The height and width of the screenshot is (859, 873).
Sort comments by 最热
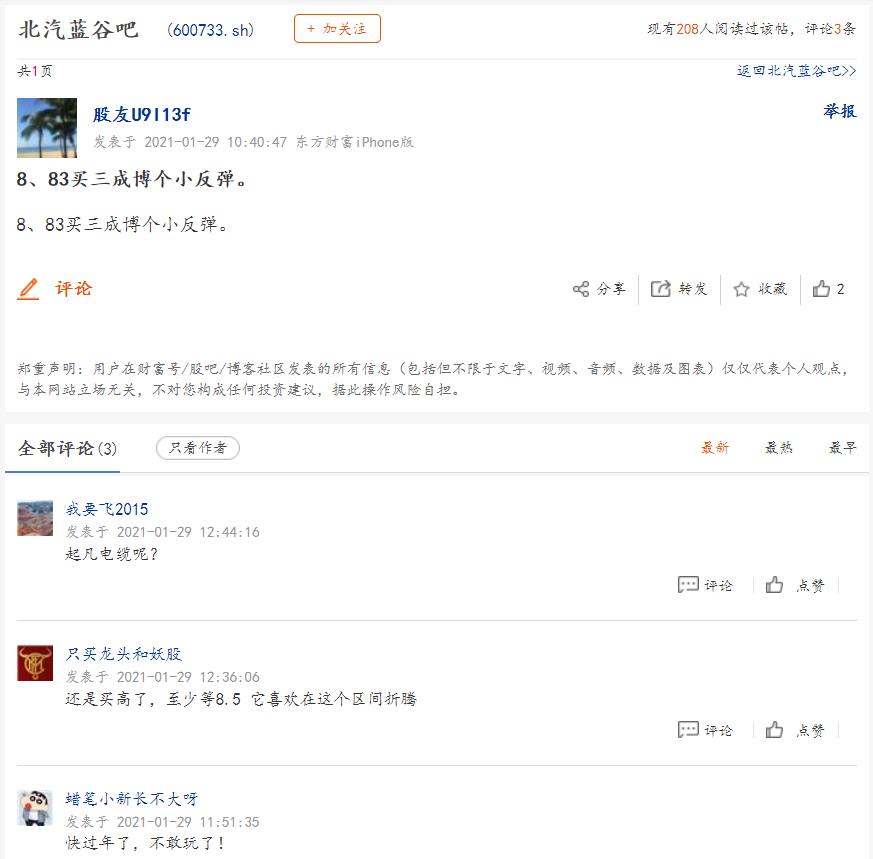pos(778,448)
